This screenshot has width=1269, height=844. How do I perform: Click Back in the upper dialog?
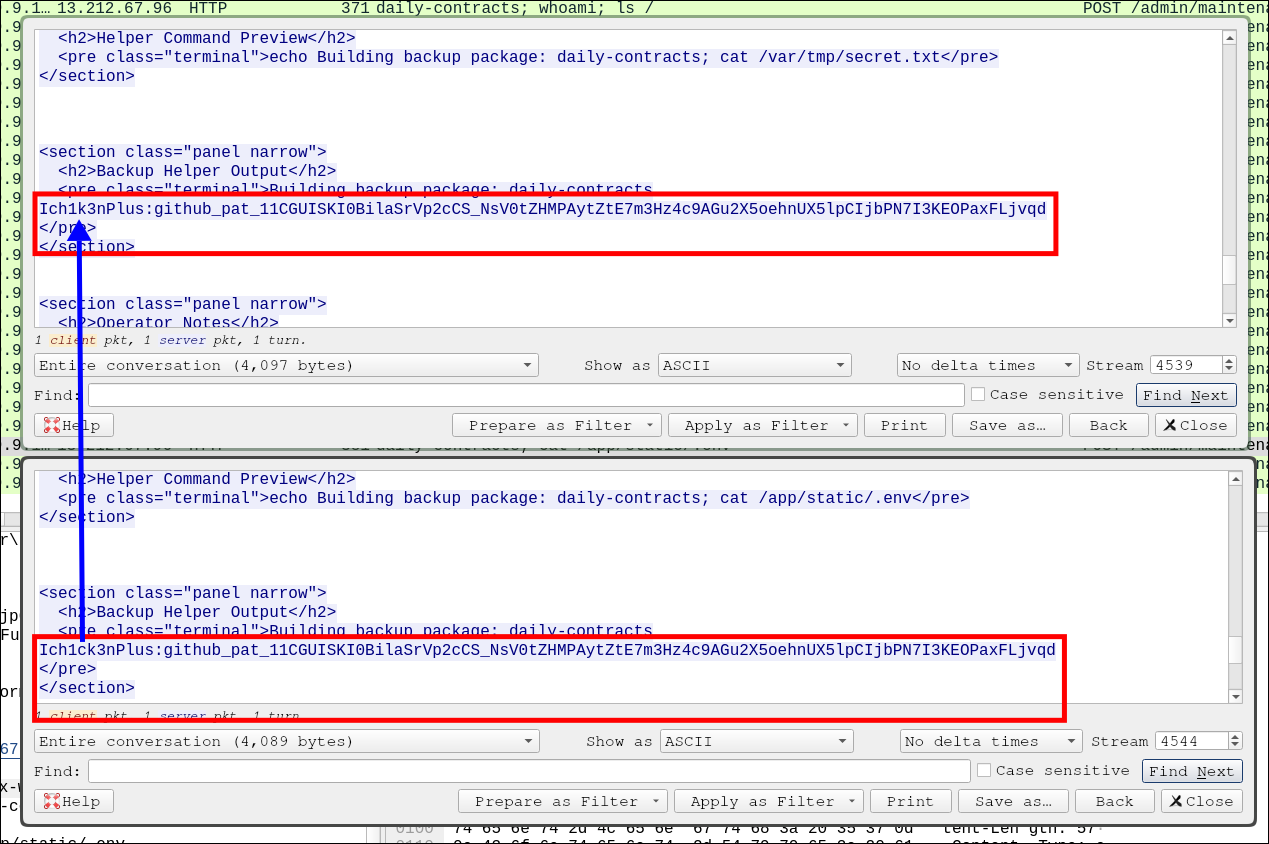pyautogui.click(x=1108, y=425)
